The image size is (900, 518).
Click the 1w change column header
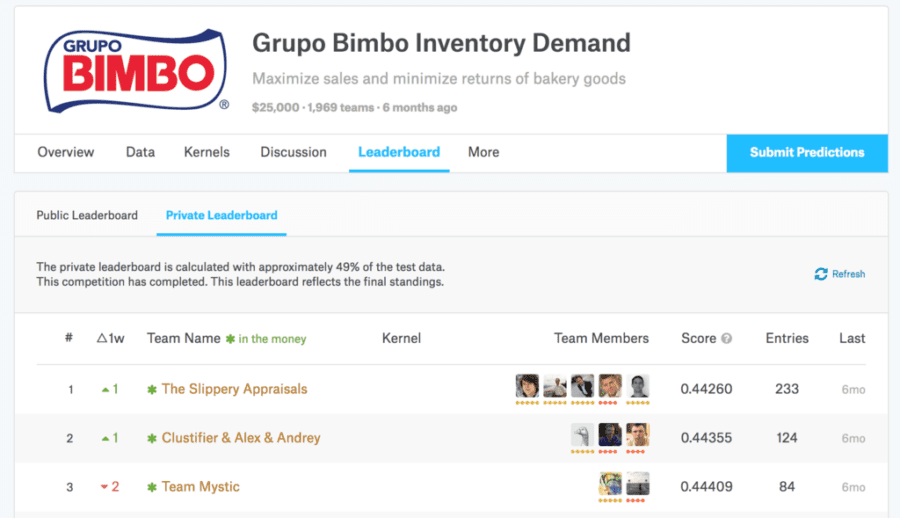(110, 339)
